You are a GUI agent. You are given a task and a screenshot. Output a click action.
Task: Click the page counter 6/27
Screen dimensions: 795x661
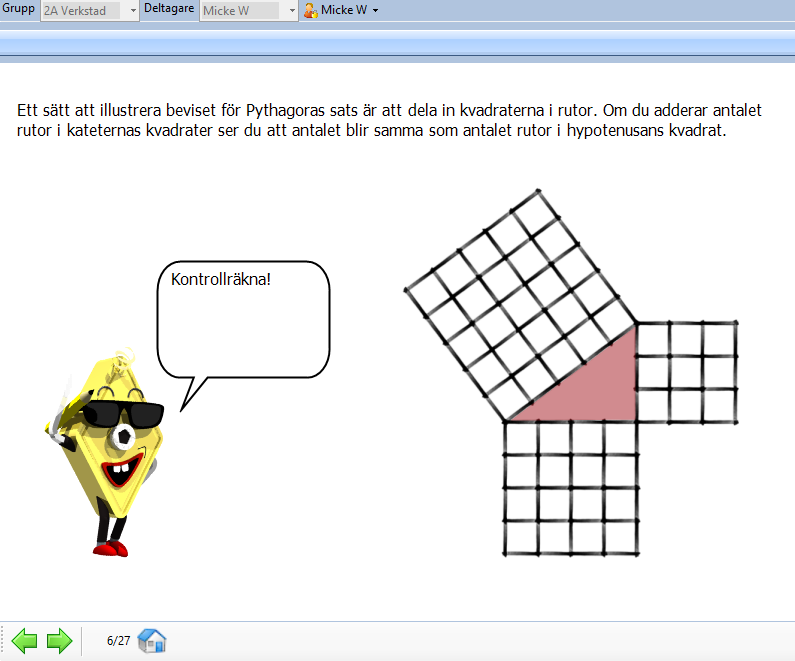(x=119, y=641)
